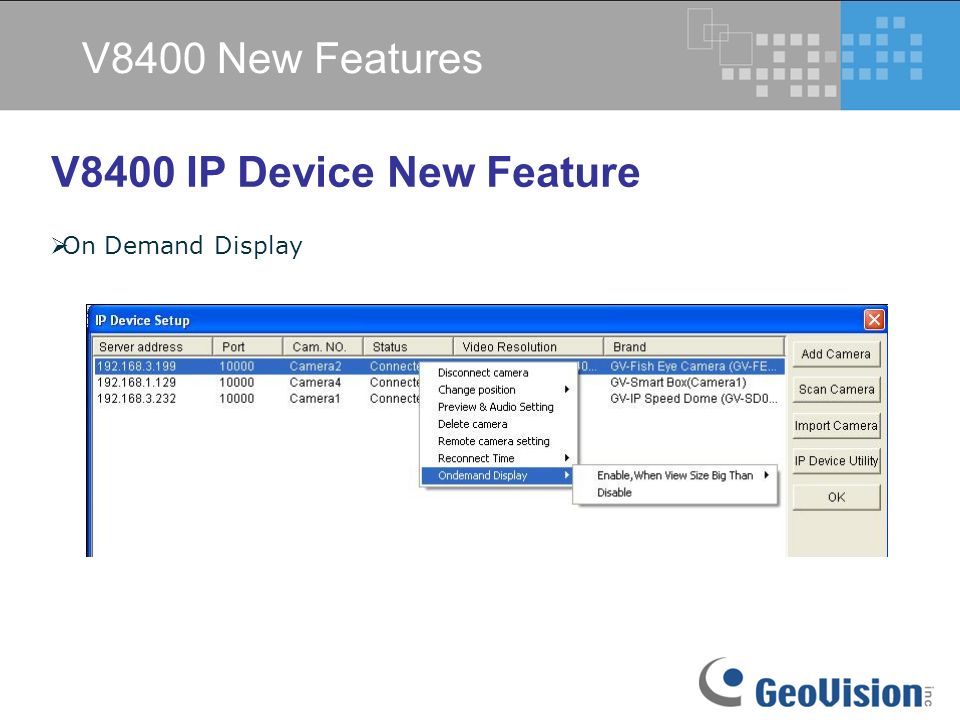Click the Cam. NO. column header
This screenshot has width=960, height=720.
pyautogui.click(x=323, y=347)
